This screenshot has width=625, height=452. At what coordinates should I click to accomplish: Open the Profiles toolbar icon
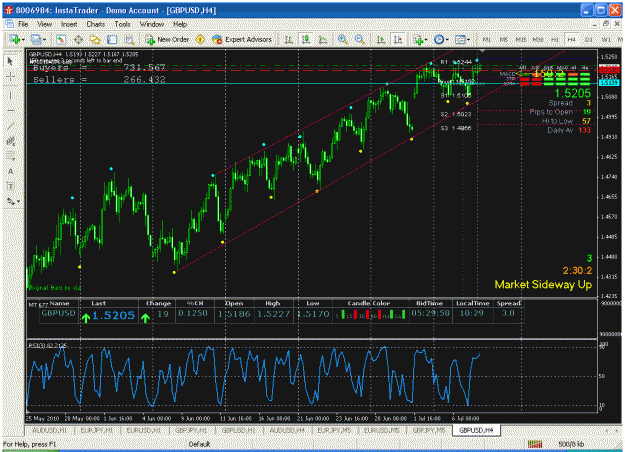coord(36,39)
